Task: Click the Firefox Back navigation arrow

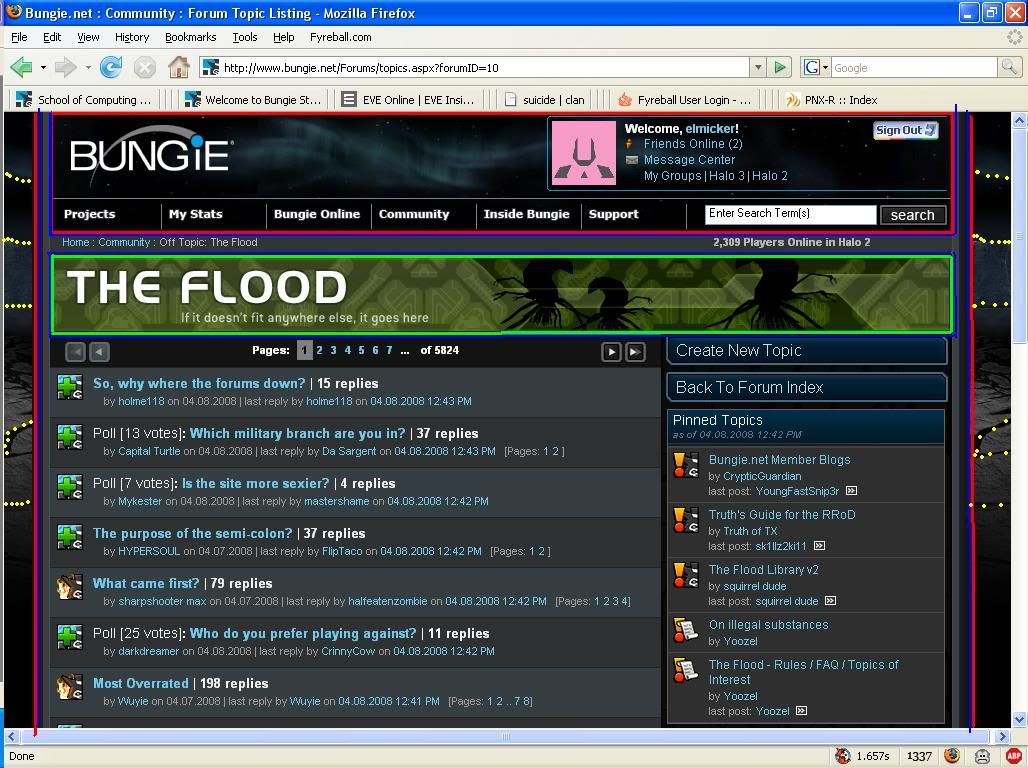Action: (21, 67)
